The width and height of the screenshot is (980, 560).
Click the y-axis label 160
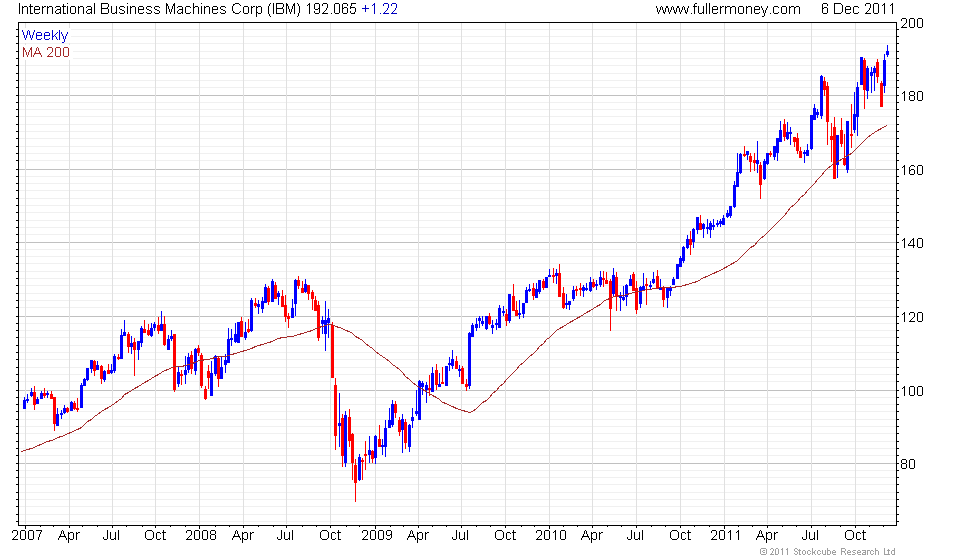912,170
